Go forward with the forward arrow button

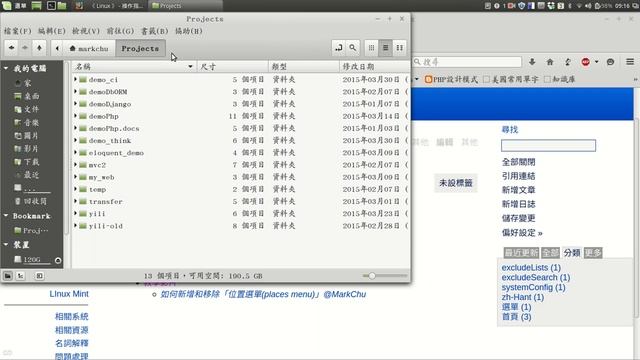[x=25, y=48]
